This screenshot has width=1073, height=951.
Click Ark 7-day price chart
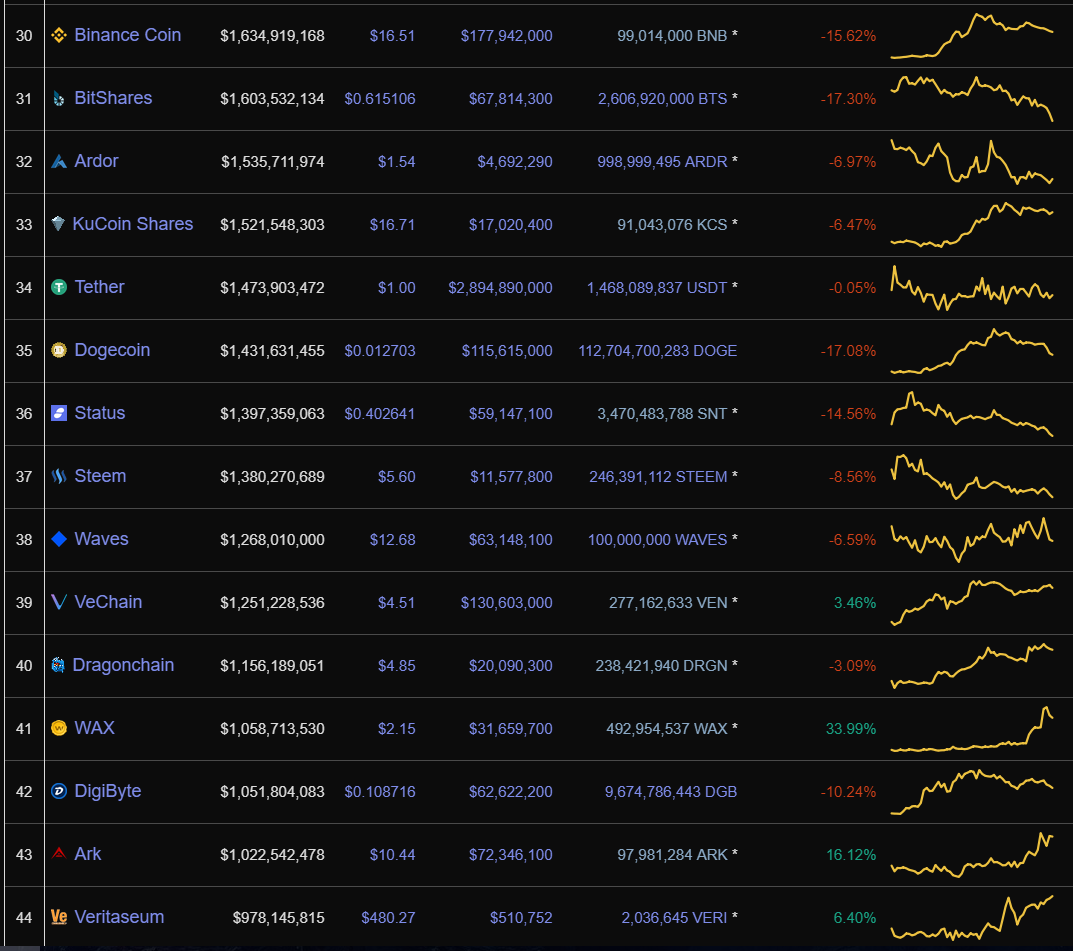972,855
